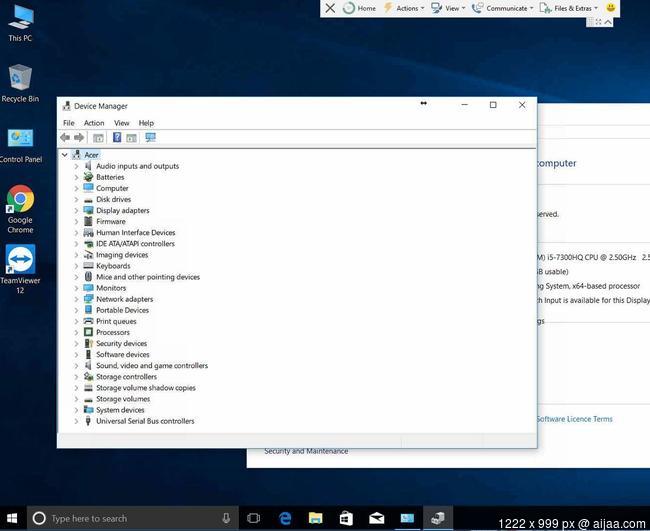Click the Back arrow in Device Manager toolbar
Screen dimensions: 650x531
(65, 138)
